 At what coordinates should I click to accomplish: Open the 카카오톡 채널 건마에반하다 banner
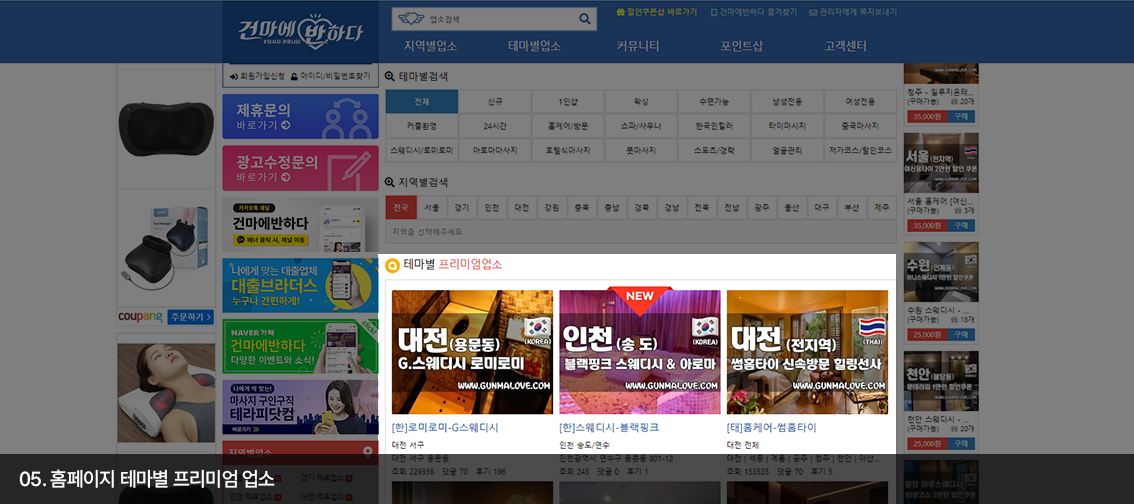click(300, 225)
